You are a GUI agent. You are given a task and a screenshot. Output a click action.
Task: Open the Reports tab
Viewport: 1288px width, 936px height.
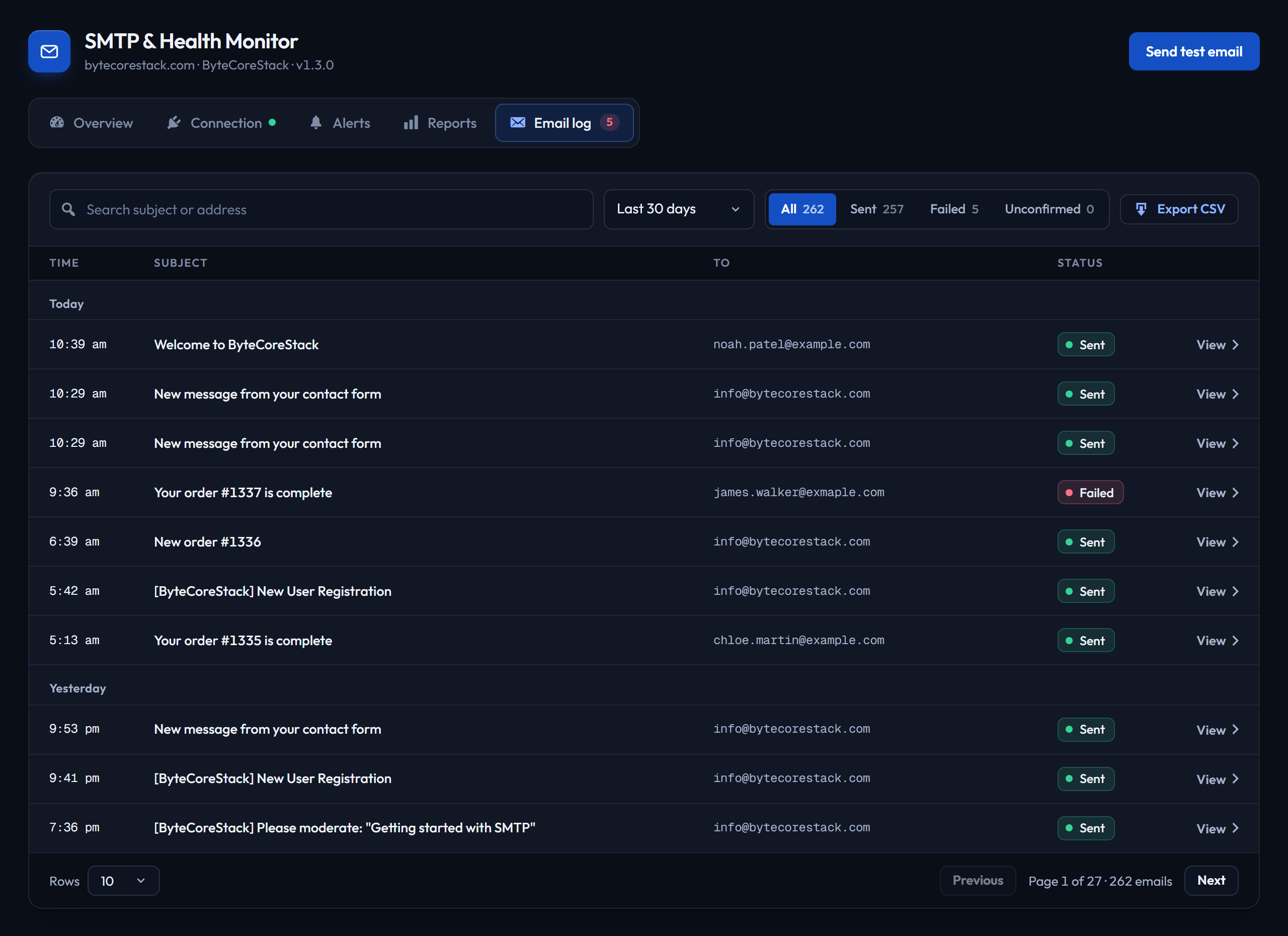pos(440,123)
